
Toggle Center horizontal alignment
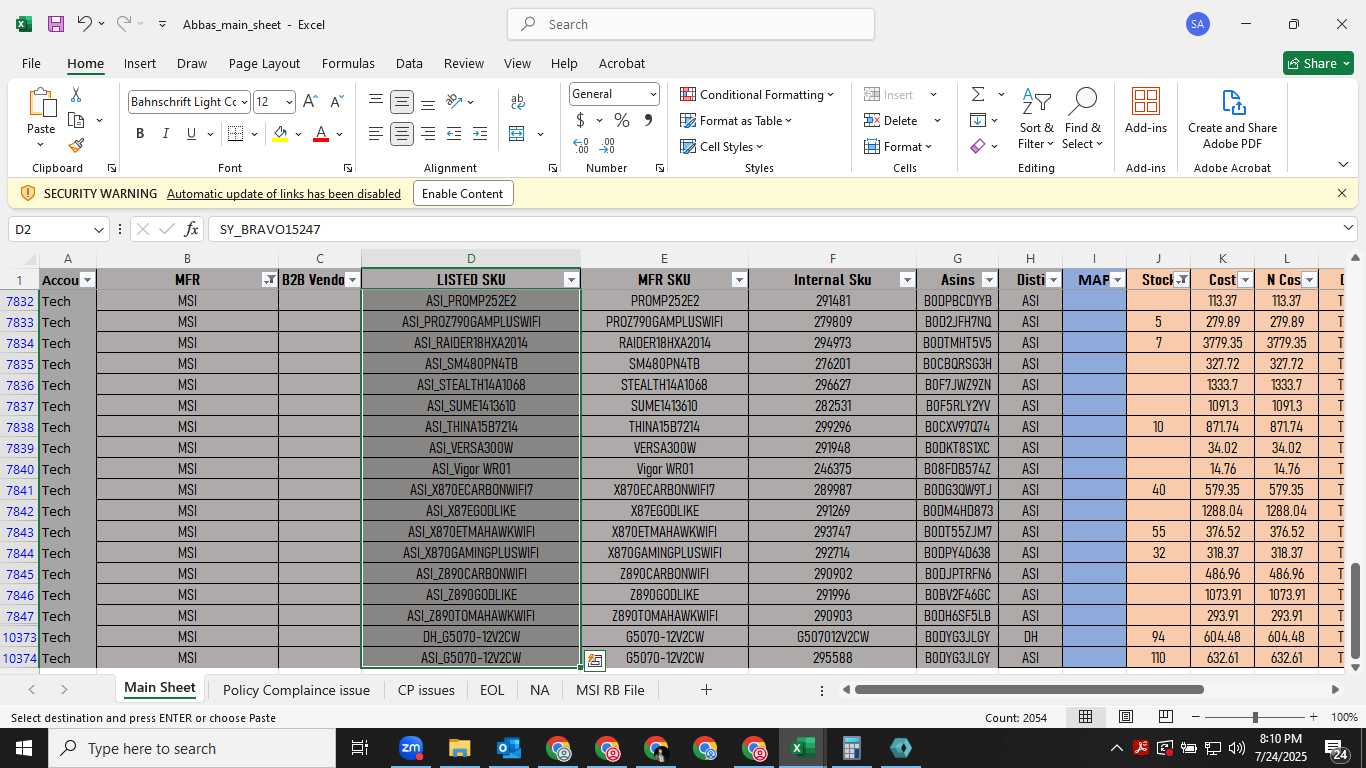click(x=402, y=134)
